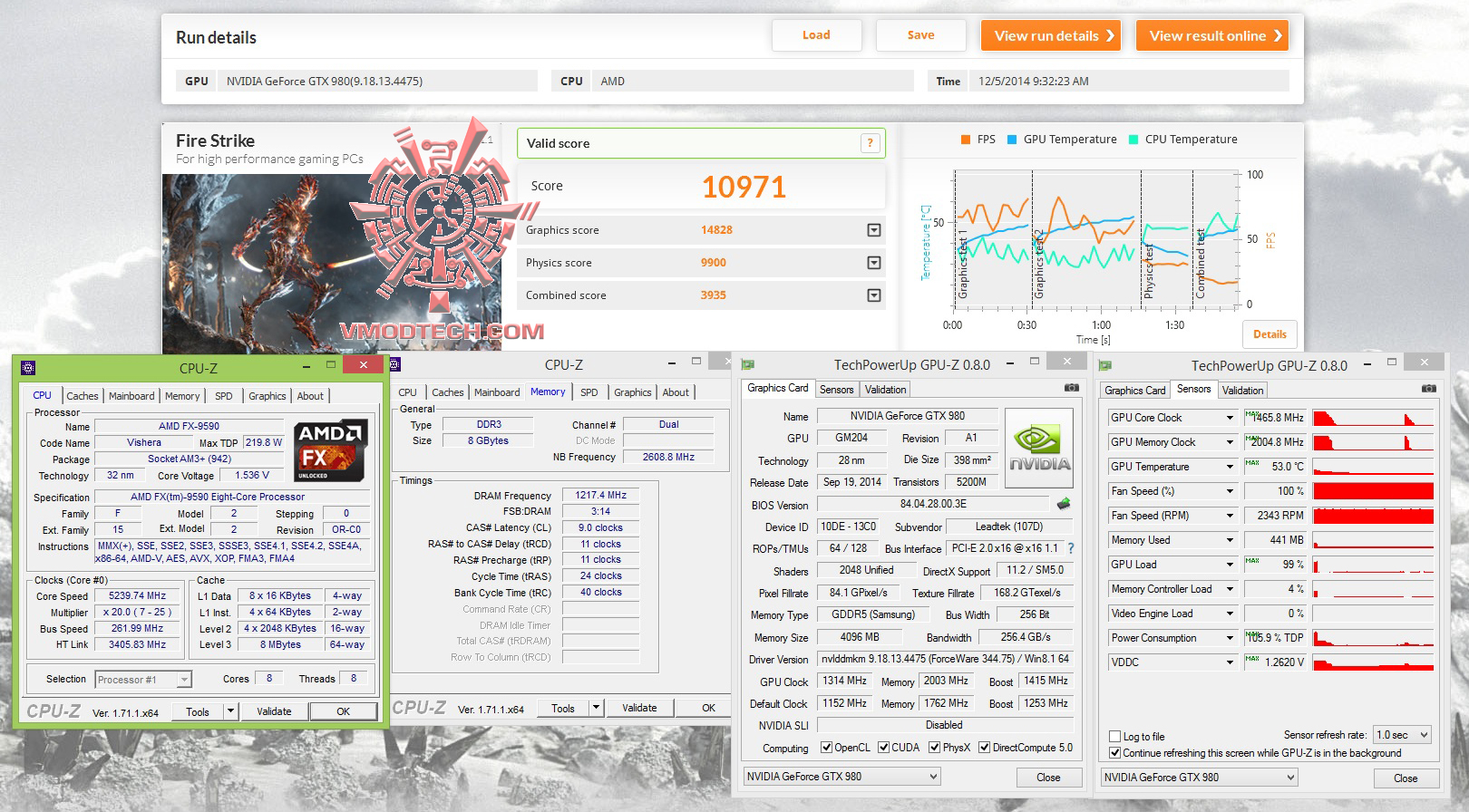Click the blue GPU Temperature legend swatch

(x=1012, y=140)
